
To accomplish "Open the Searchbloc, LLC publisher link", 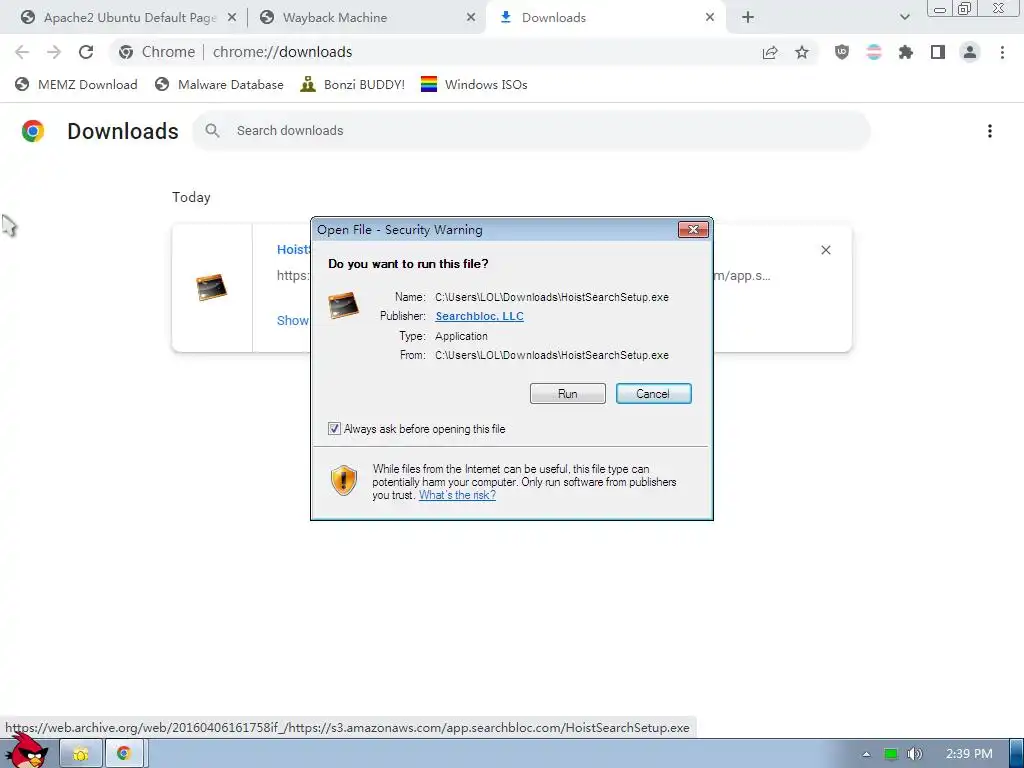I will tap(479, 316).
